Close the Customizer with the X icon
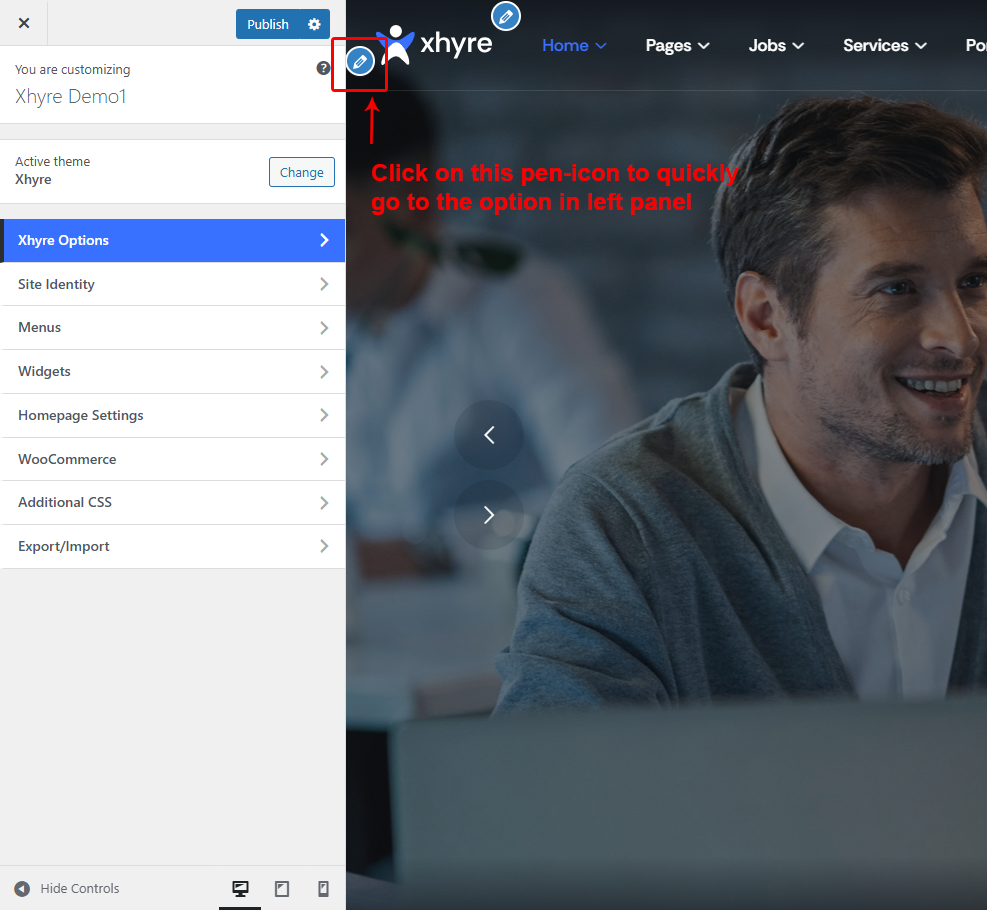The height and width of the screenshot is (910, 987). click(x=24, y=23)
